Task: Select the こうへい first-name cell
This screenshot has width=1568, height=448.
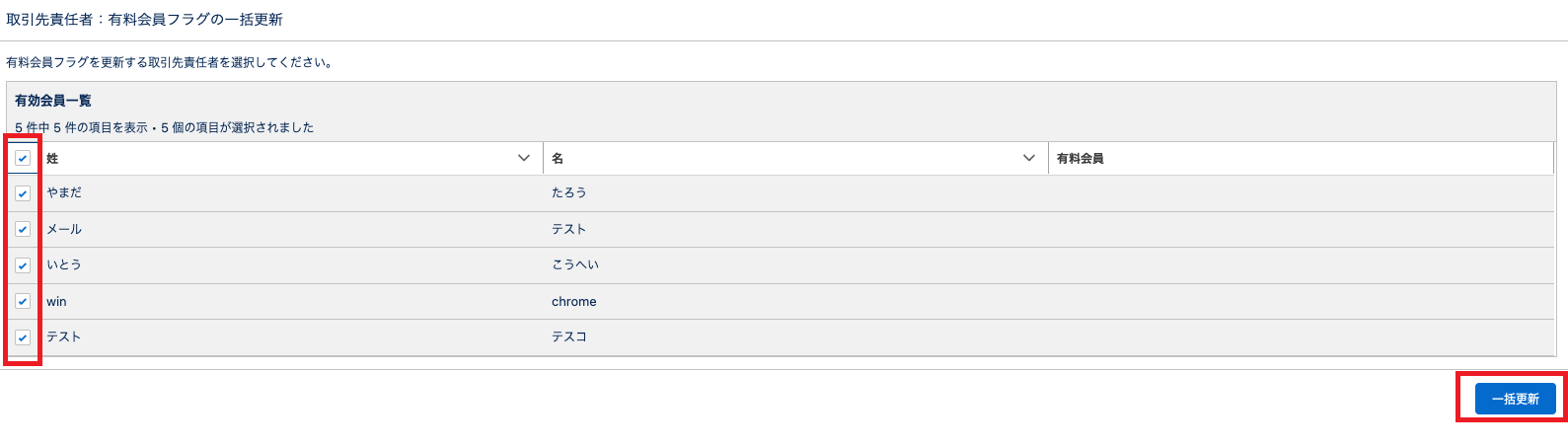Action: (575, 265)
